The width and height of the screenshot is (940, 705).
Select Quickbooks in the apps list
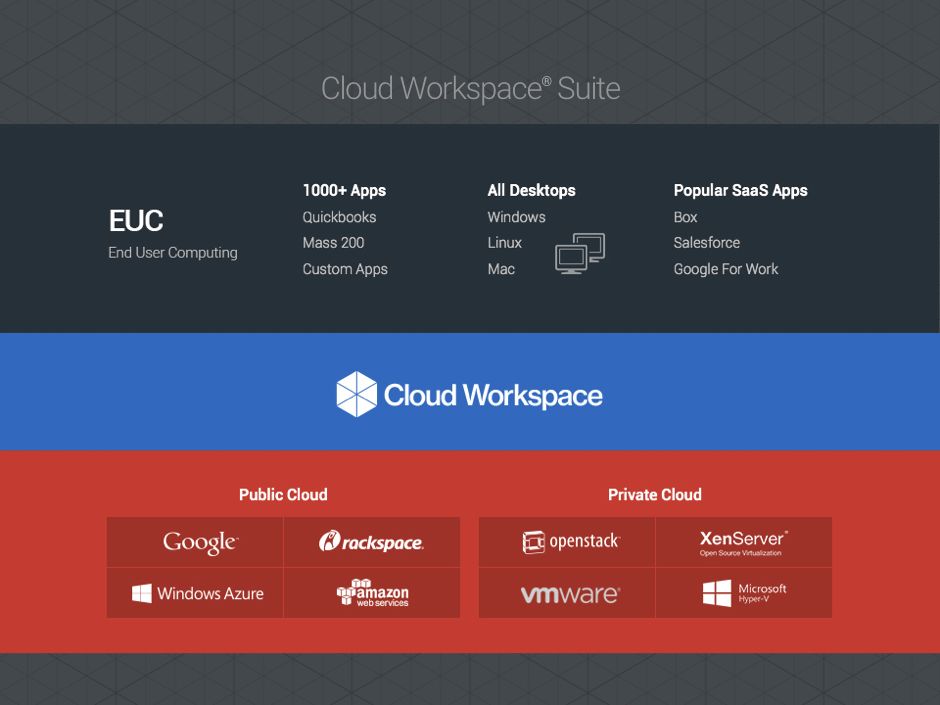[x=339, y=217]
